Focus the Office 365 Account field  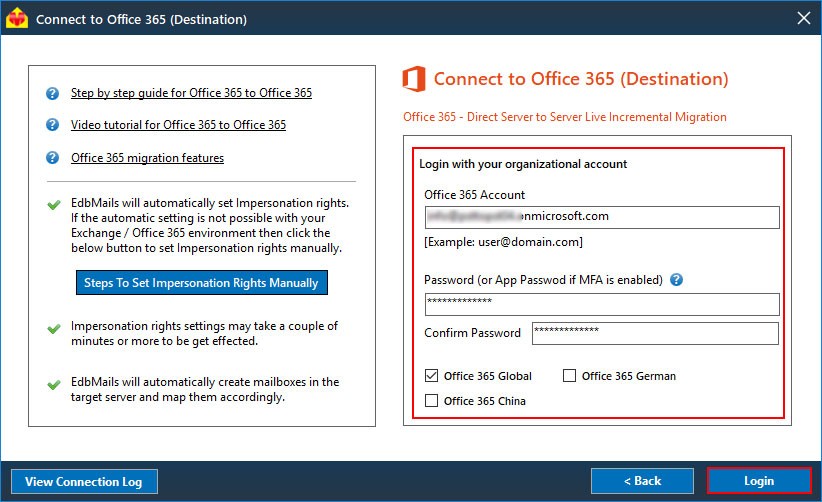coord(602,217)
